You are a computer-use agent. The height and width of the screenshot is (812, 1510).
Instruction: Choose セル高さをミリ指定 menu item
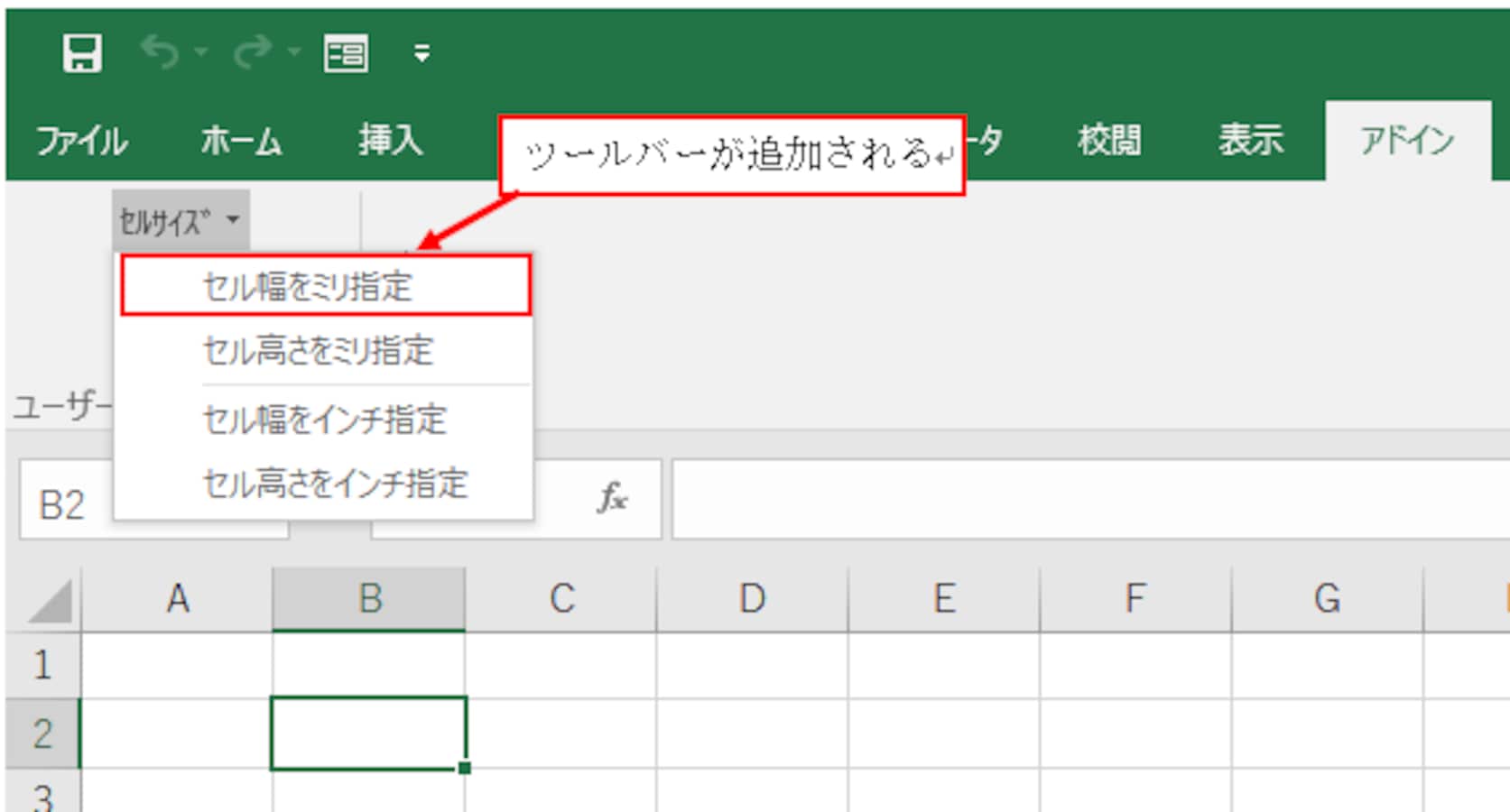pyautogui.click(x=325, y=350)
